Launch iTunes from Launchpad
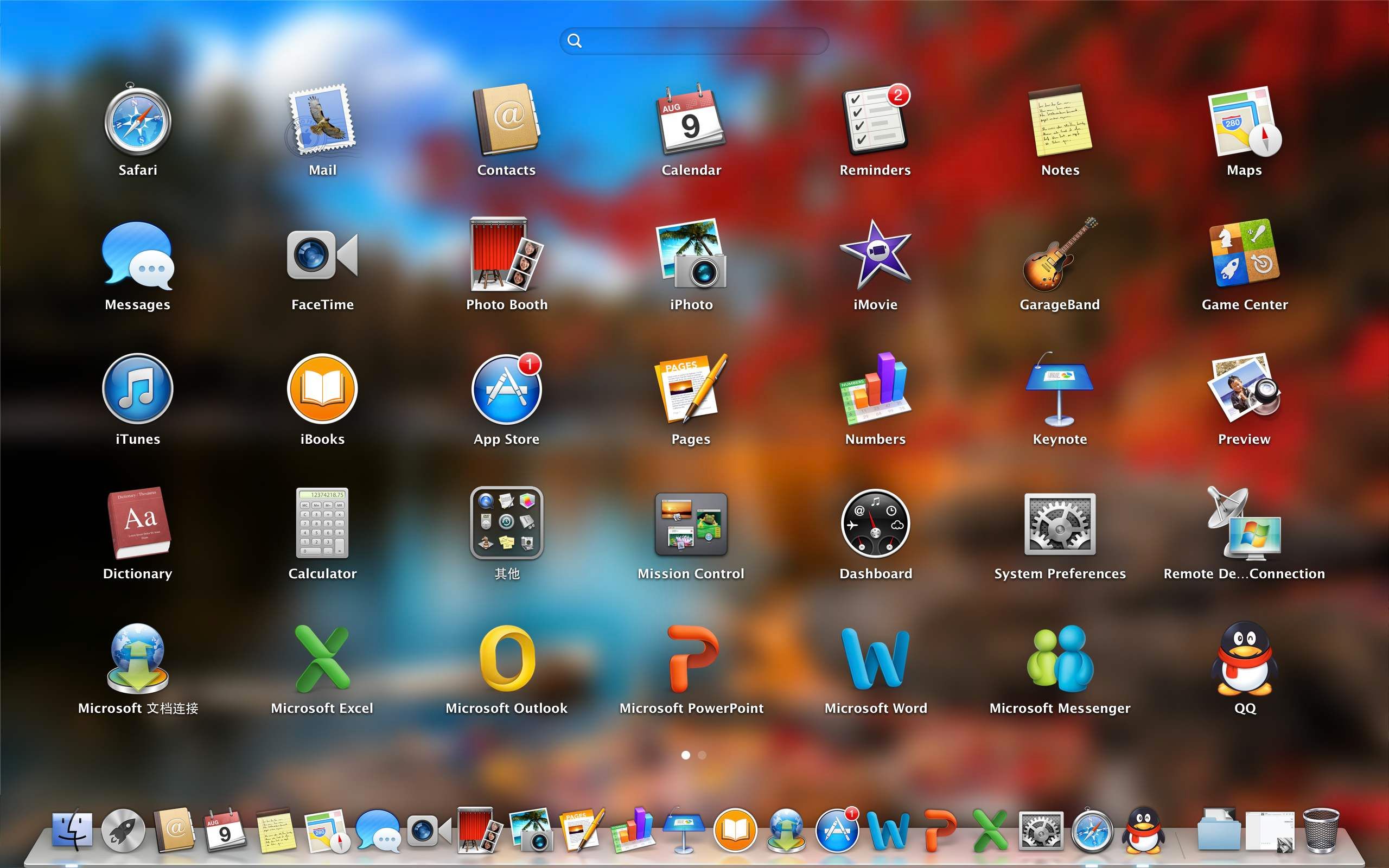This screenshot has width=1389, height=868. (x=138, y=388)
